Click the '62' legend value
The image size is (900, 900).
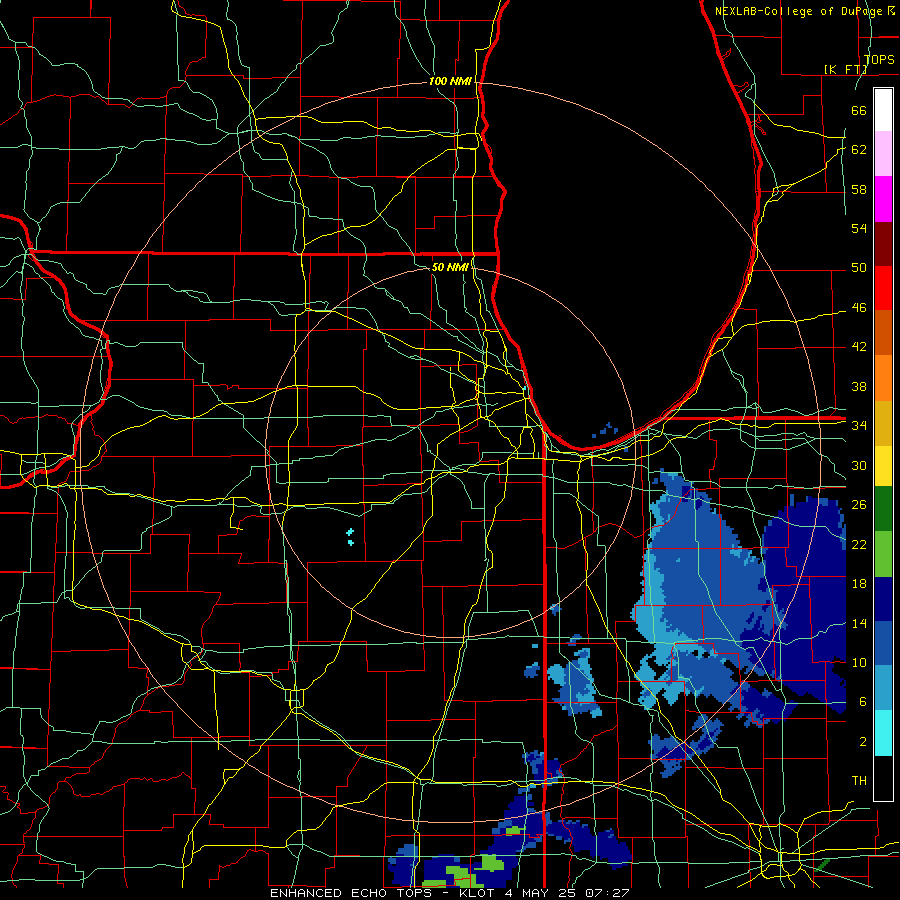859,150
